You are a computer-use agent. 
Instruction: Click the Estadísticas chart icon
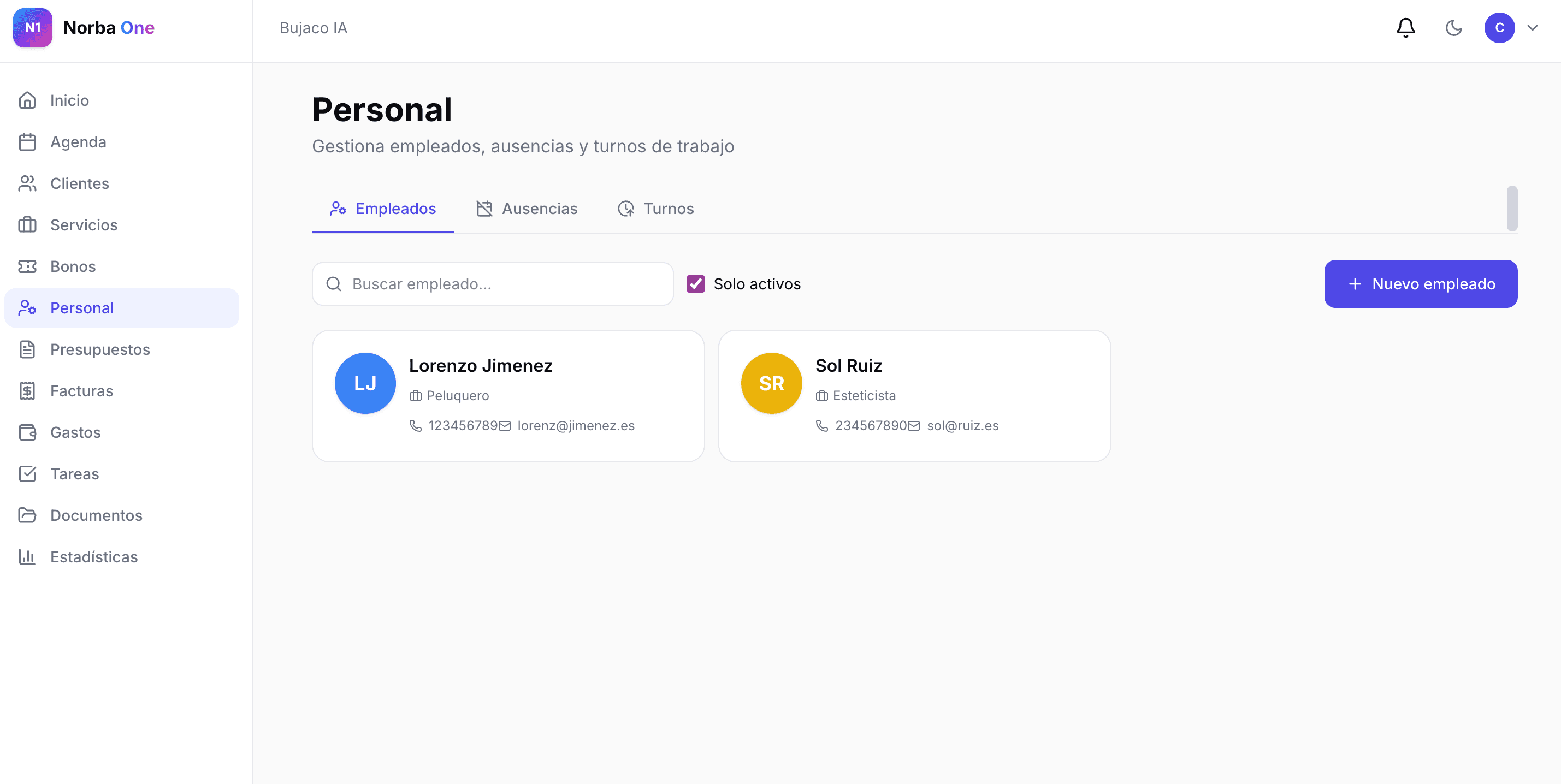[x=27, y=557]
